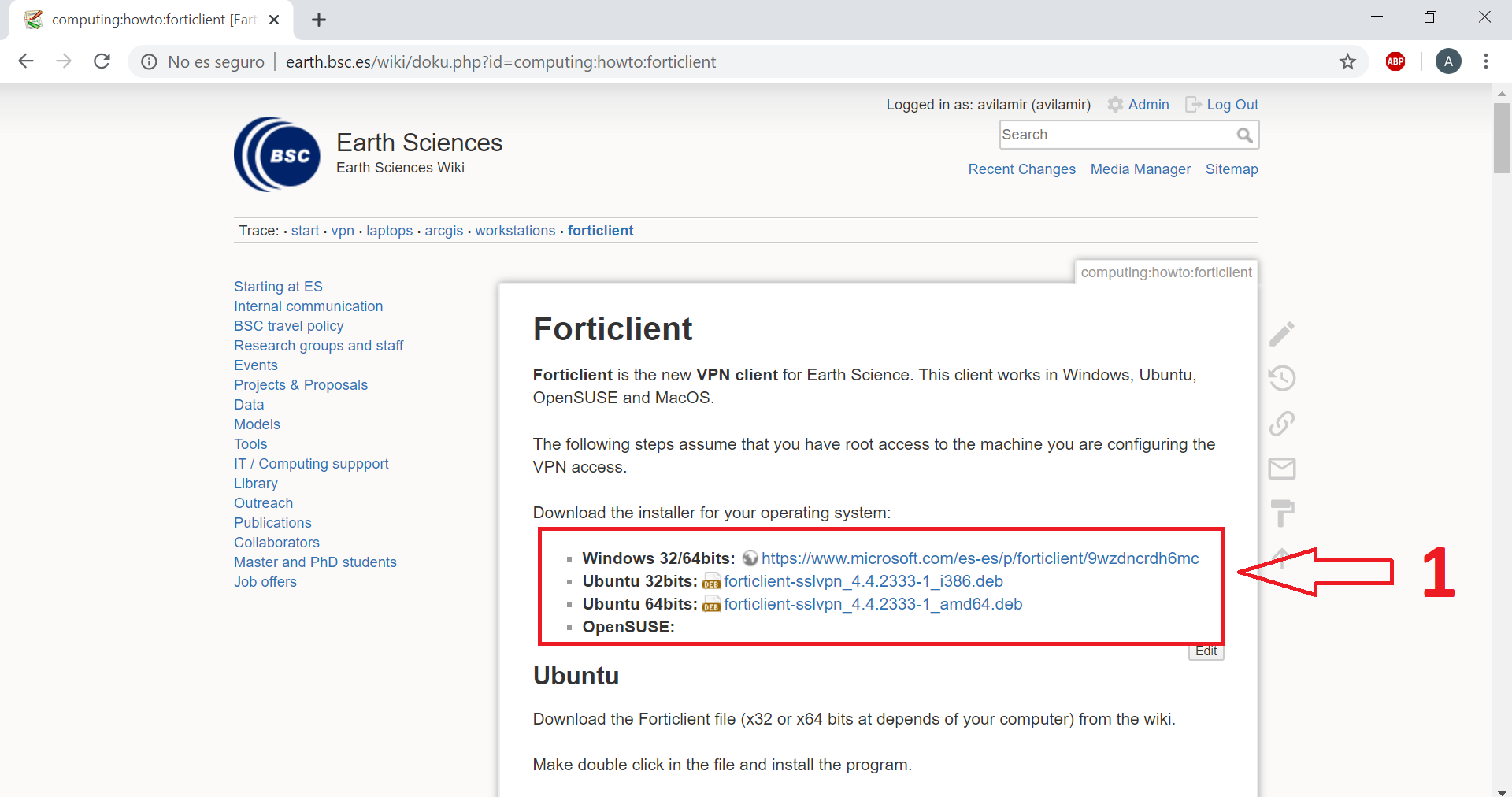Screen dimensions: 1512x797
Task: Click the Edit section button
Action: click(x=1206, y=651)
